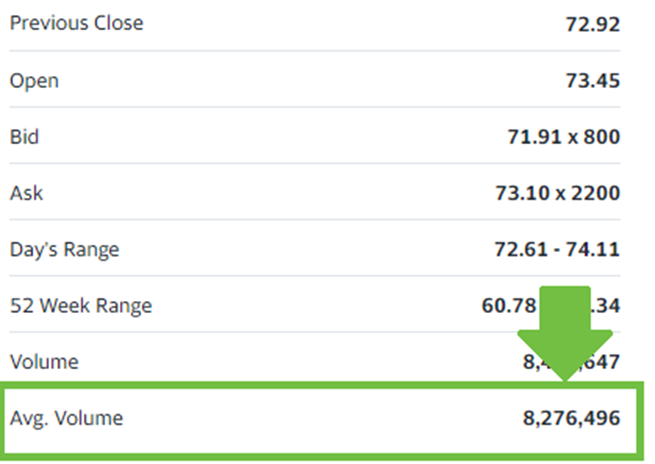Select the Day's Range label
The image size is (655, 464).
coord(65,250)
